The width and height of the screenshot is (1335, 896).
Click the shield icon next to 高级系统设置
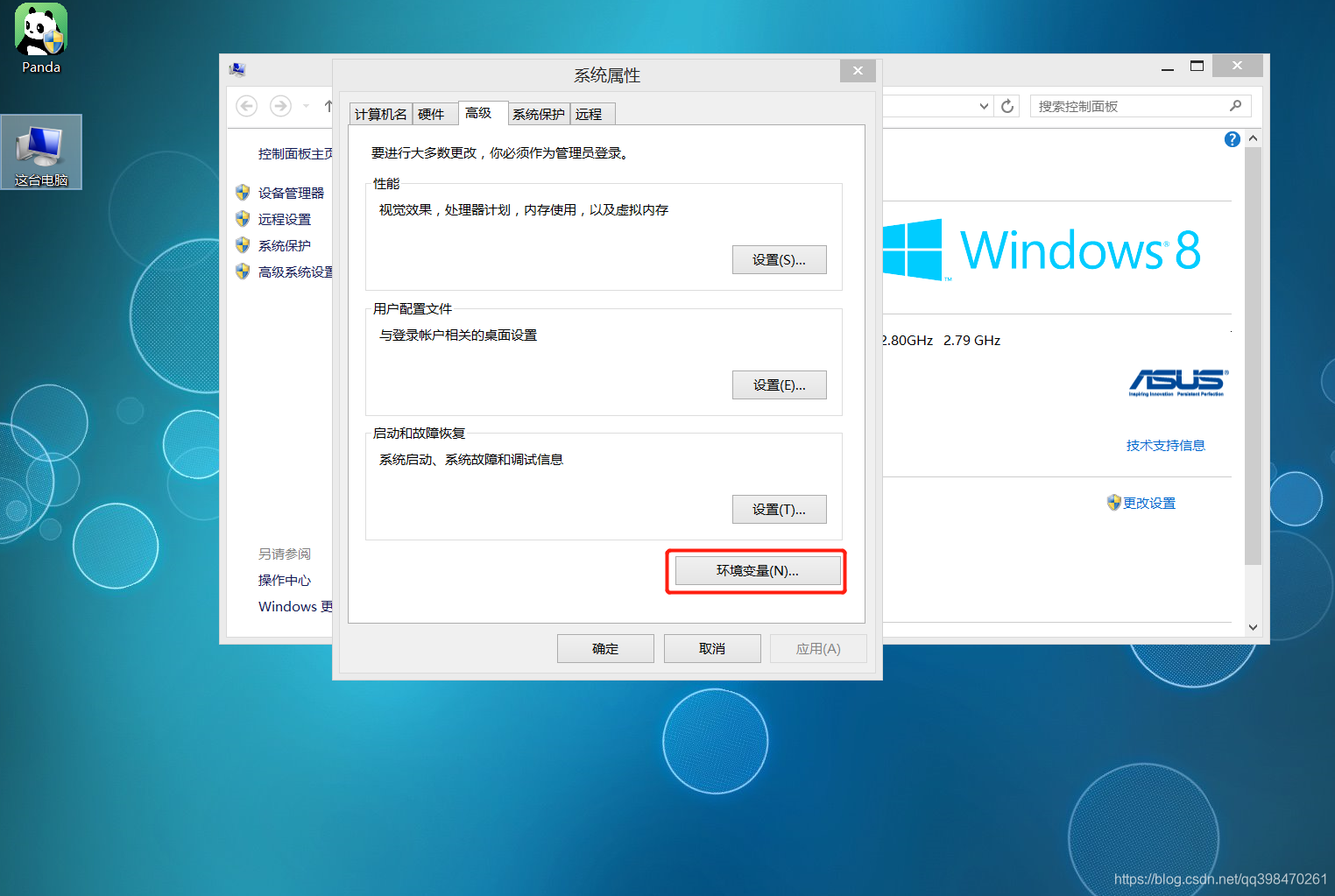coord(243,272)
